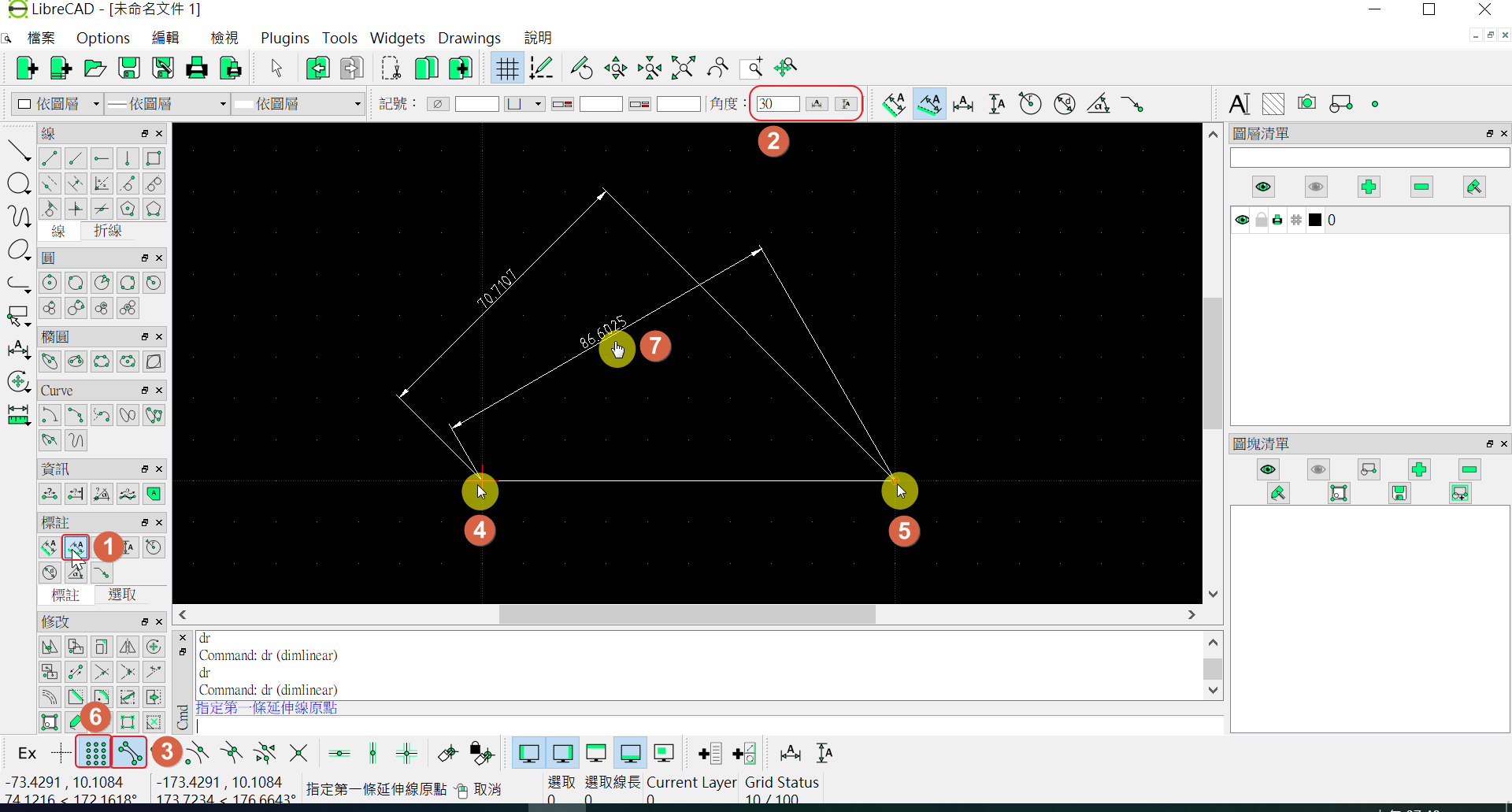The width and height of the screenshot is (1512, 812).
Task: Select the Diametric dimension tool in top toolbar
Action: point(1065,104)
